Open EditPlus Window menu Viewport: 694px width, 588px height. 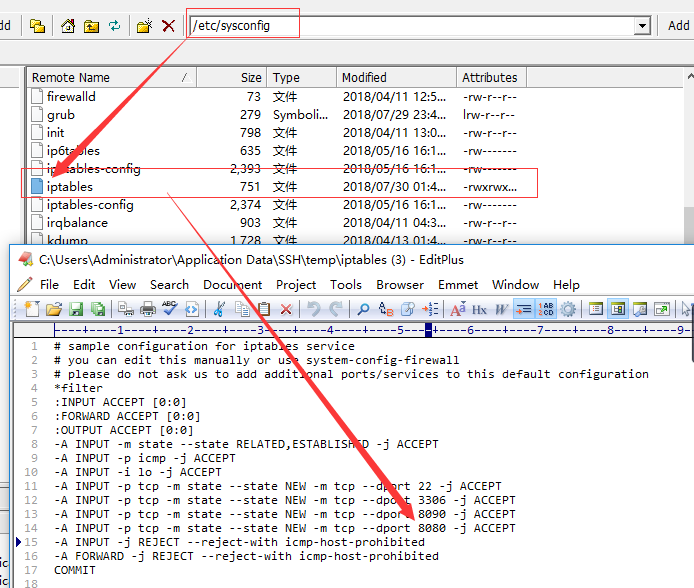point(516,284)
